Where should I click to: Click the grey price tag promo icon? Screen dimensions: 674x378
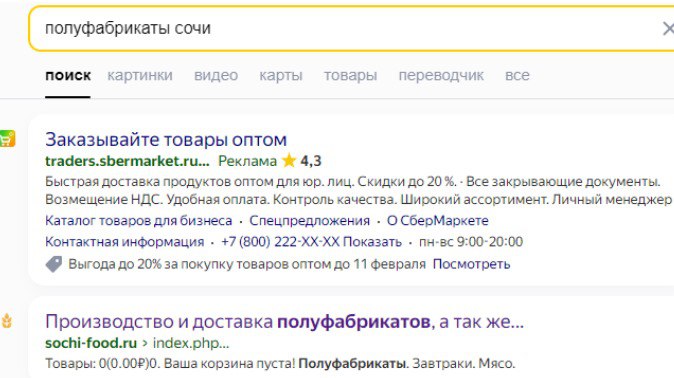pos(54,264)
